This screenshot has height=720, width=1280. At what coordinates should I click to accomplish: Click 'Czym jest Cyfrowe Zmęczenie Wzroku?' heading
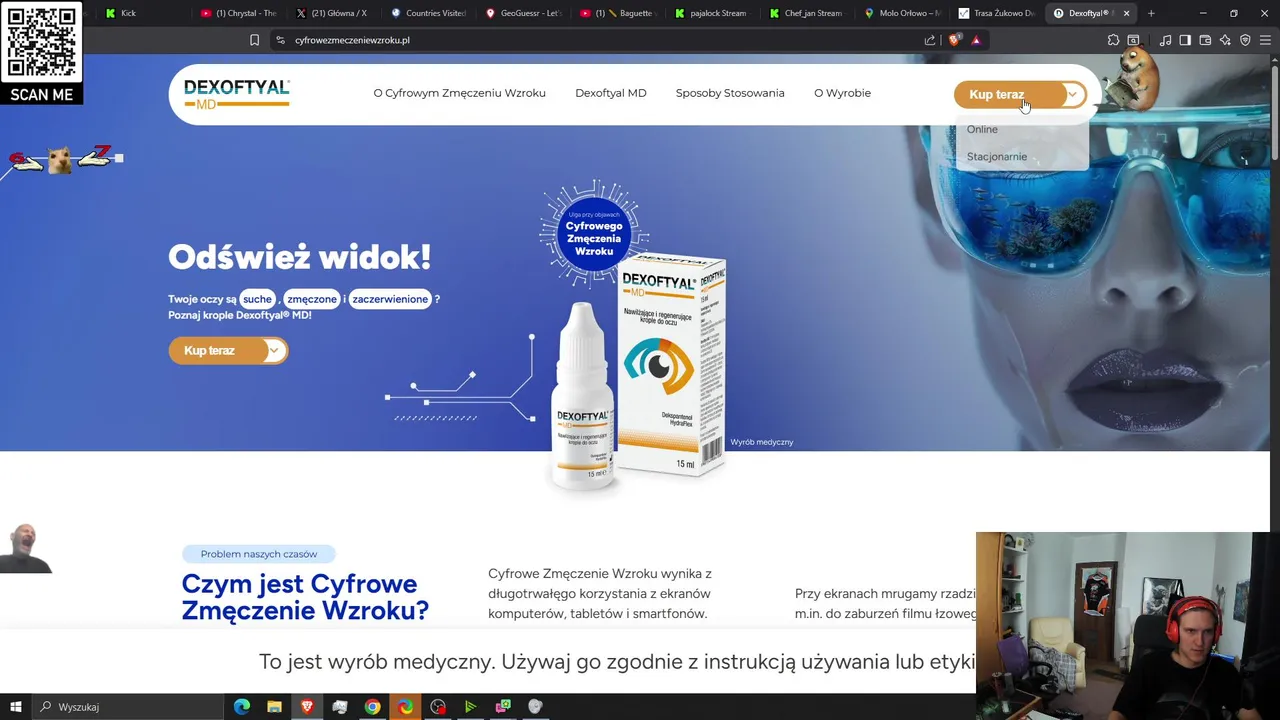pyautogui.click(x=305, y=597)
